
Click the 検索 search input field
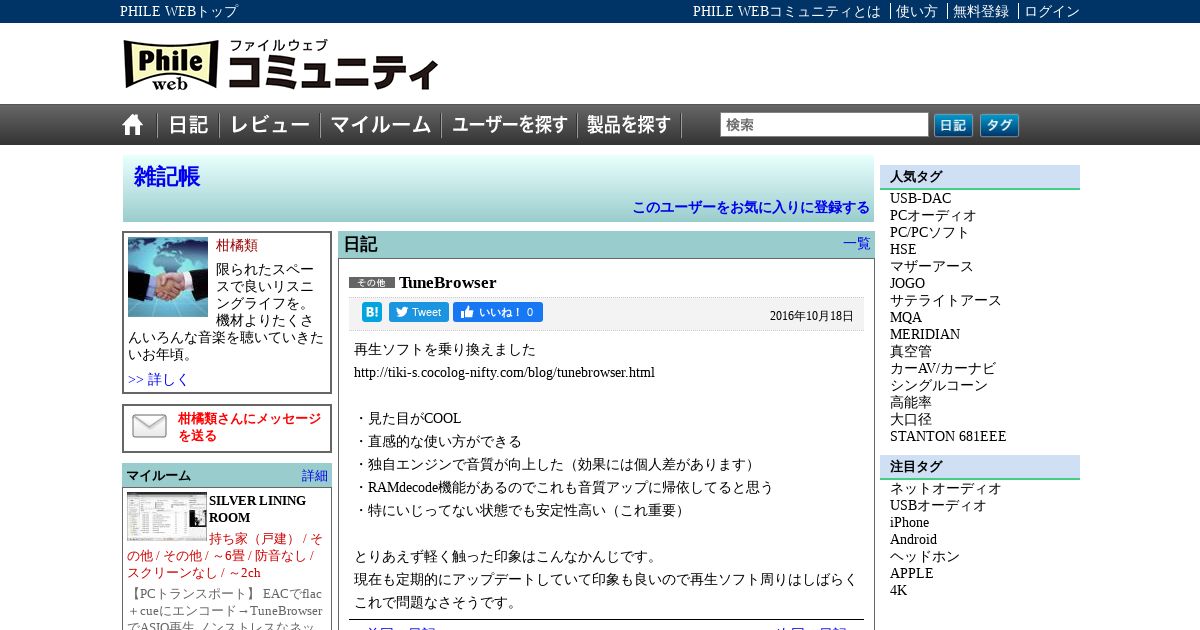point(824,125)
